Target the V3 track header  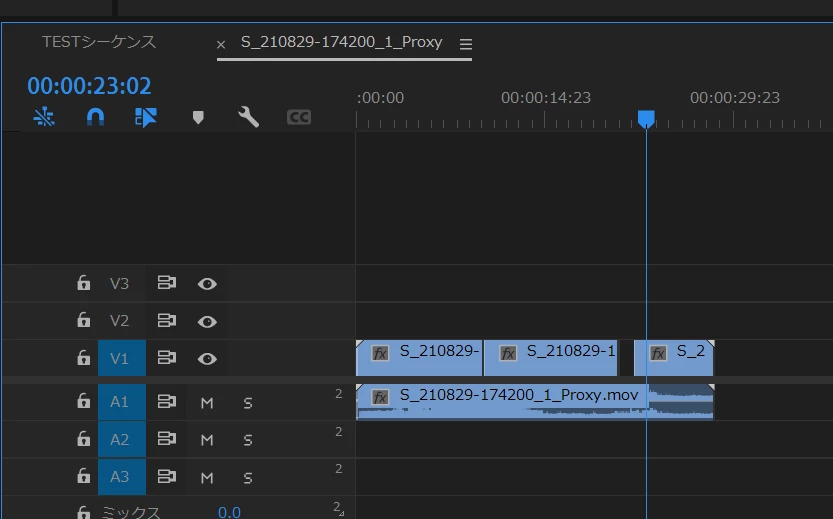tap(120, 284)
